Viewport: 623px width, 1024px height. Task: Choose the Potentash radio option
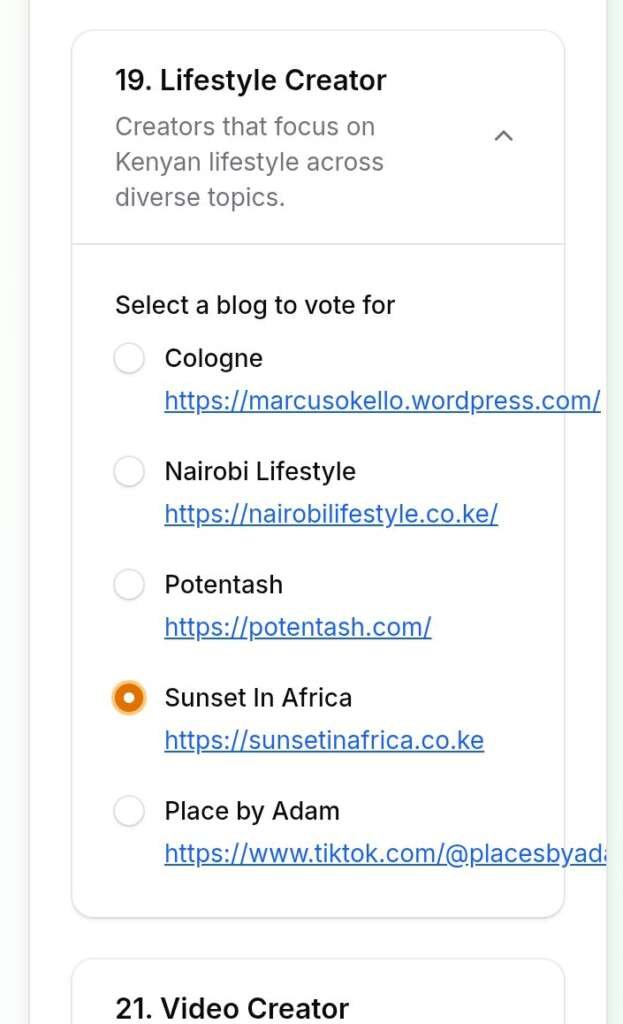[x=129, y=584]
